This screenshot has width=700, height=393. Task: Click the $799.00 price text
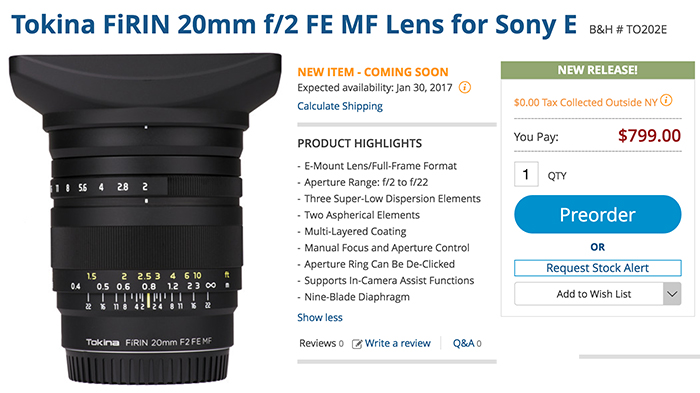pos(649,136)
